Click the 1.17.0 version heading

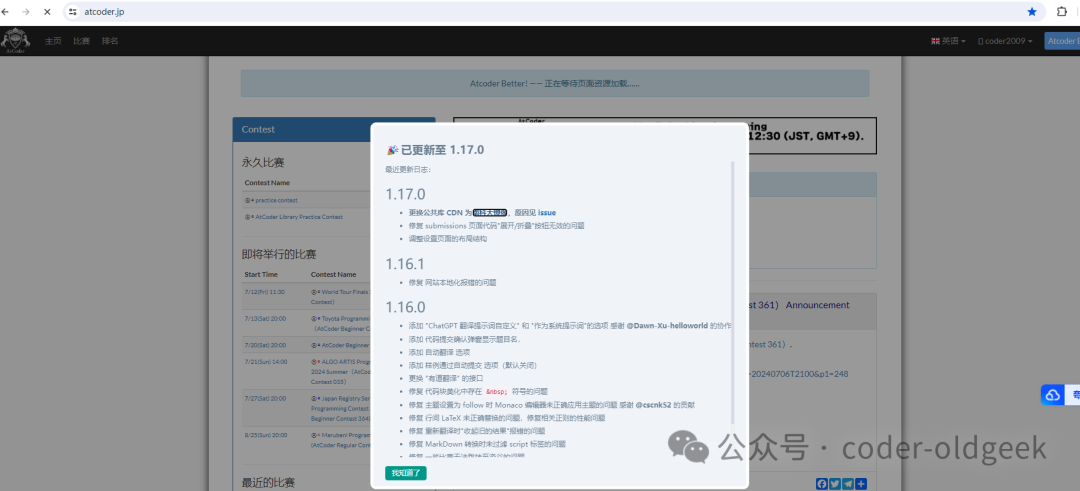pos(406,194)
